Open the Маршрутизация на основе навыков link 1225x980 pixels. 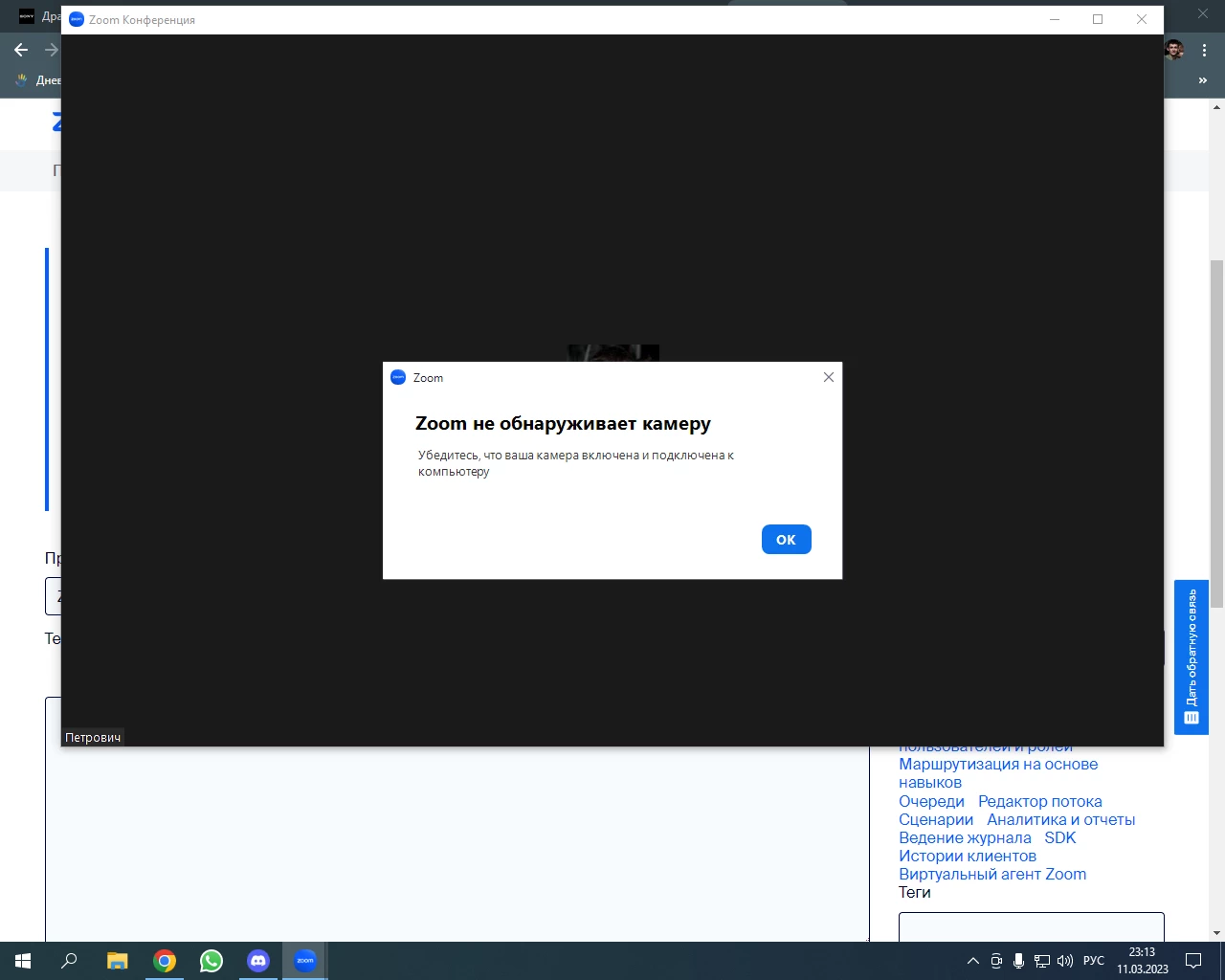[998, 773]
